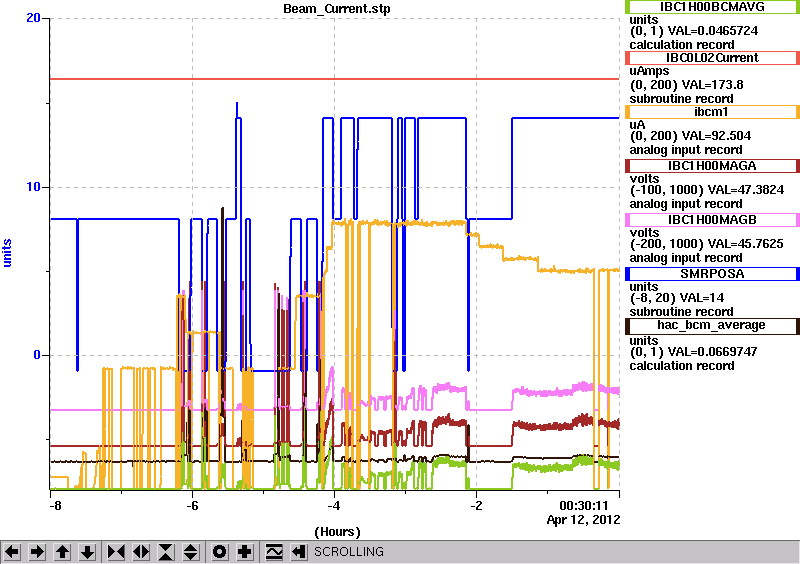Select the IBC1H00MAGB curve legend label
The height and width of the screenshot is (564, 800).
[712, 220]
